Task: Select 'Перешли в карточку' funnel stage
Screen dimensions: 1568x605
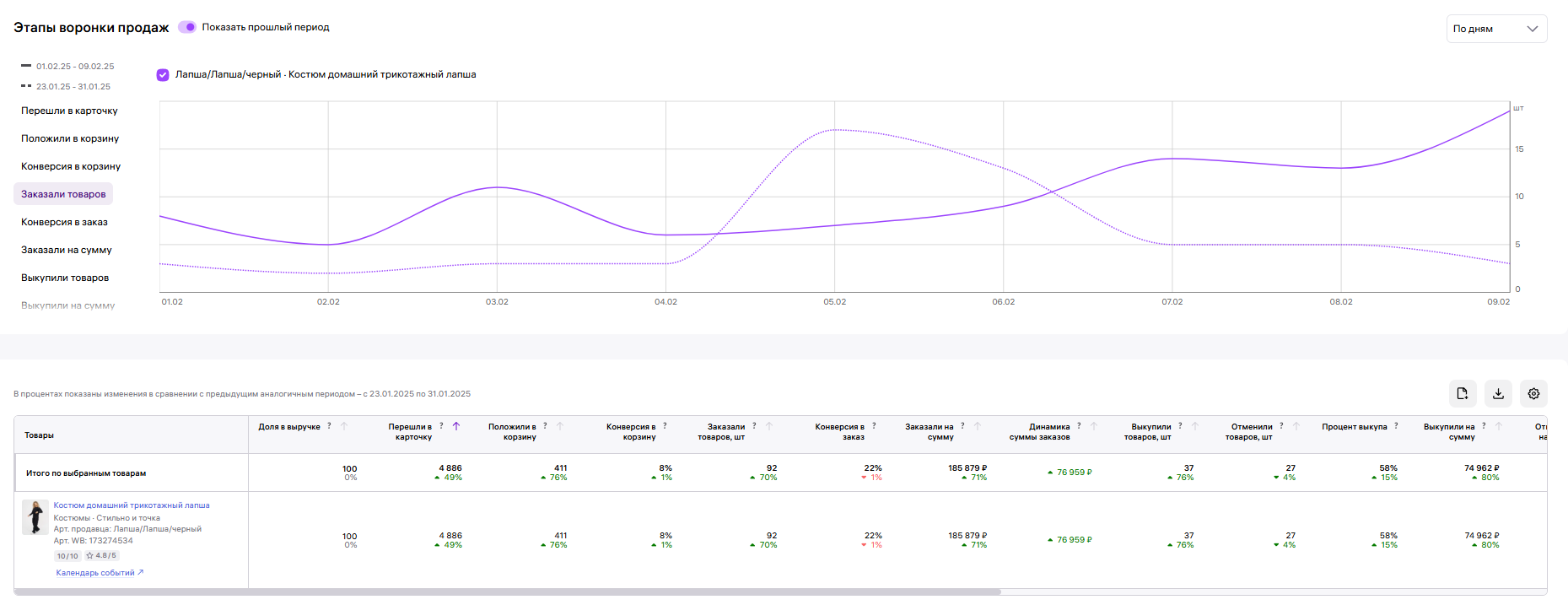Action: click(69, 111)
